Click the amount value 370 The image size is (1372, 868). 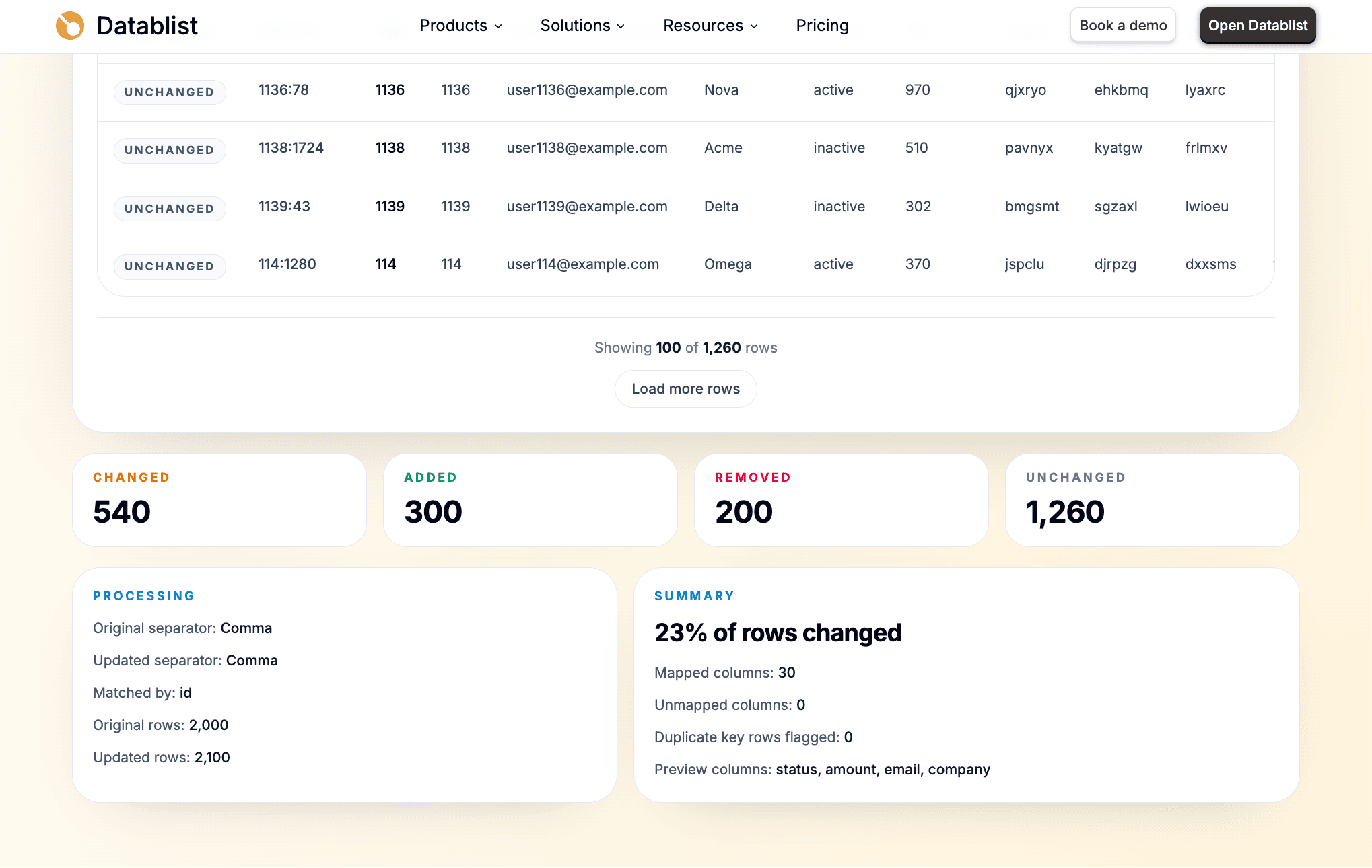coord(918,264)
